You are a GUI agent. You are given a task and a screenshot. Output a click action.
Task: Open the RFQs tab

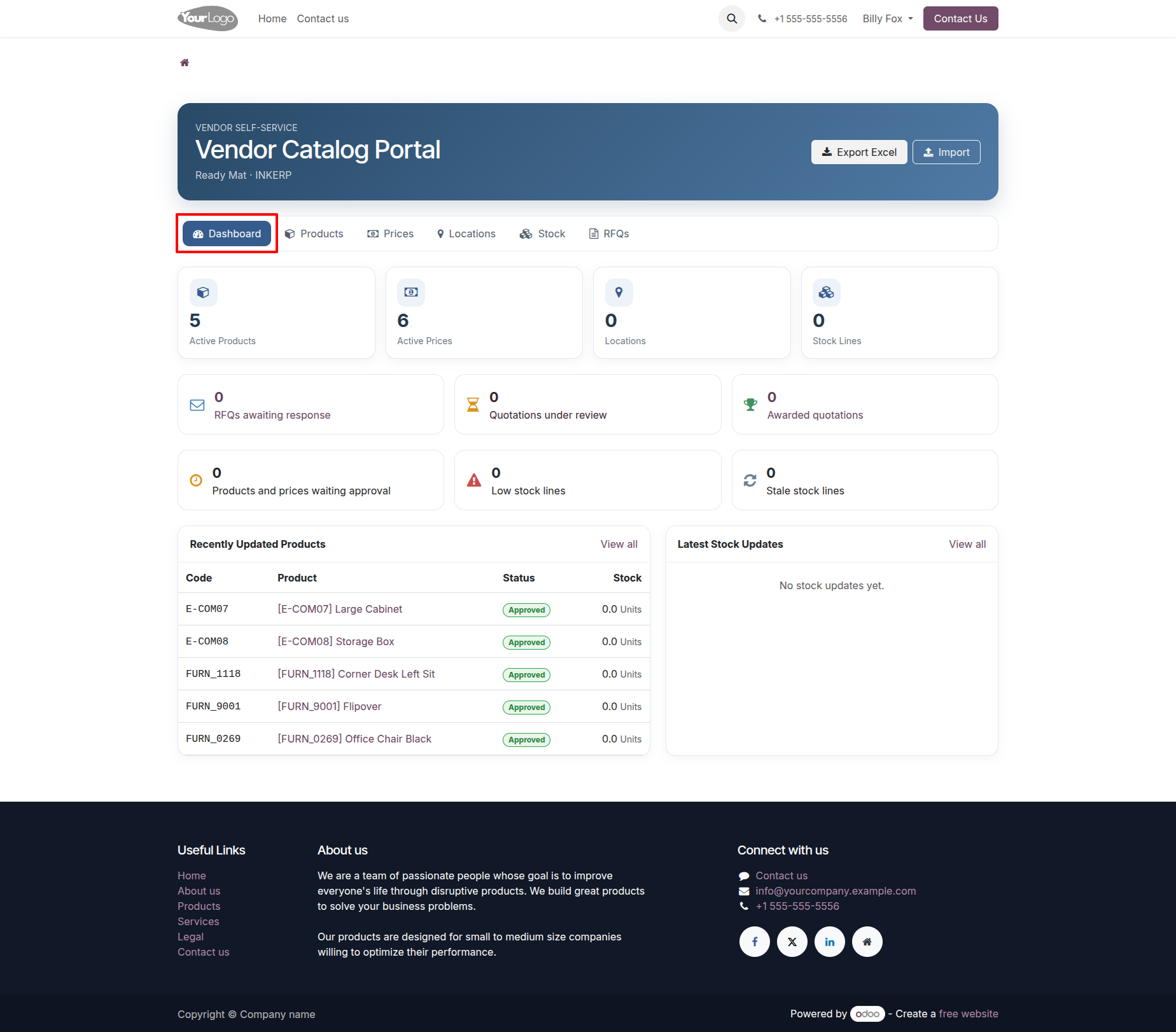[609, 234]
